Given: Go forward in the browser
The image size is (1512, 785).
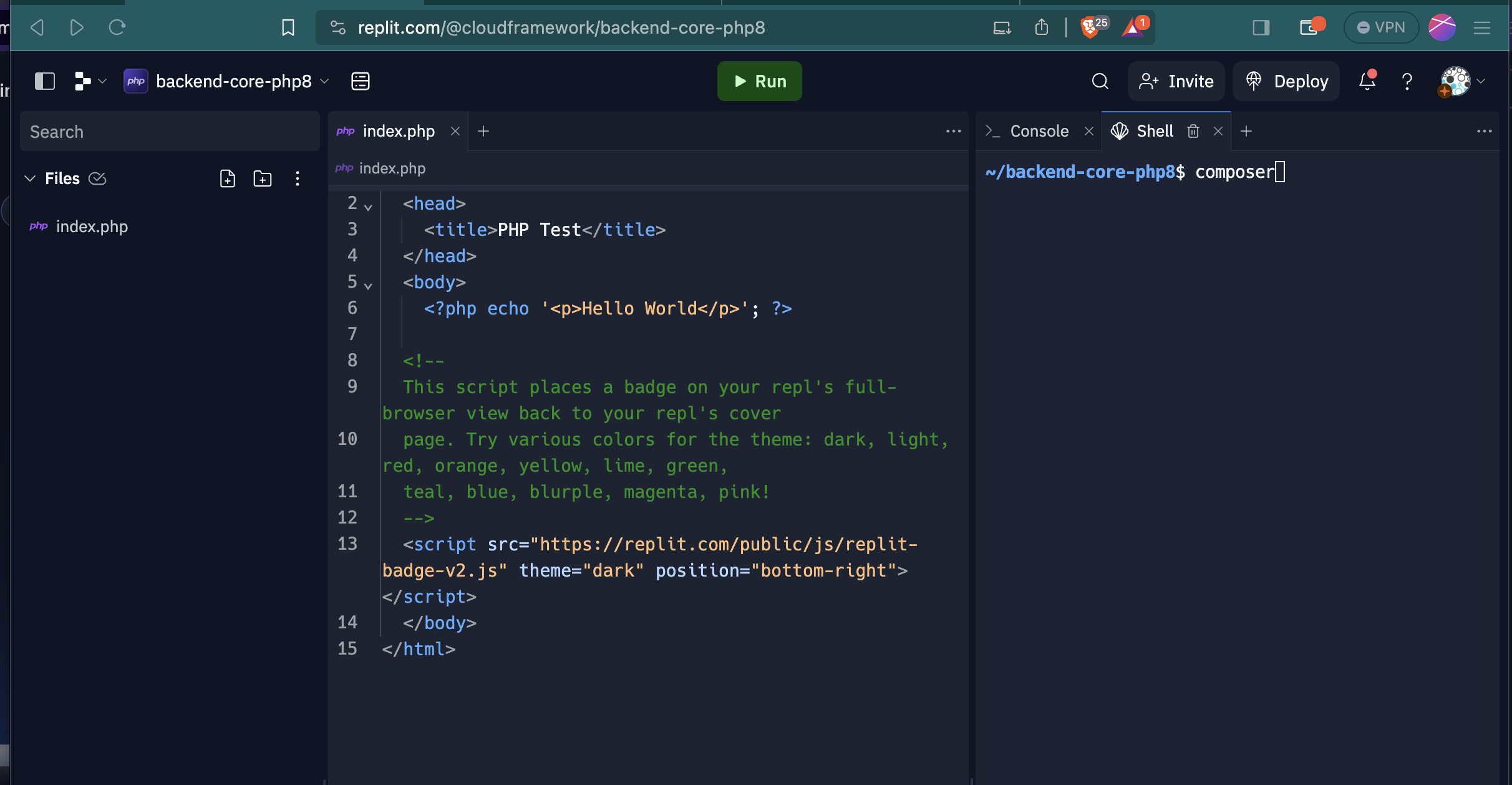Looking at the screenshot, I should click(77, 27).
